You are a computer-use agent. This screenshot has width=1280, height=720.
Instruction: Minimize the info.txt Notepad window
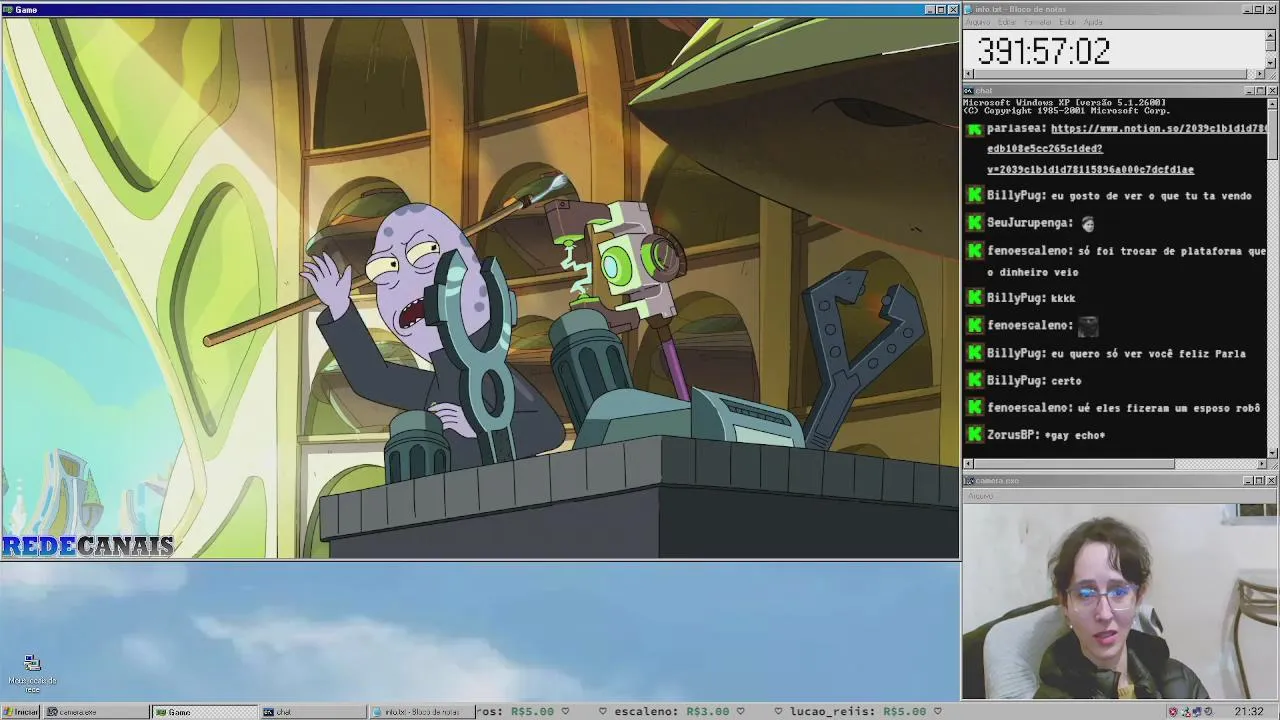coord(1248,9)
